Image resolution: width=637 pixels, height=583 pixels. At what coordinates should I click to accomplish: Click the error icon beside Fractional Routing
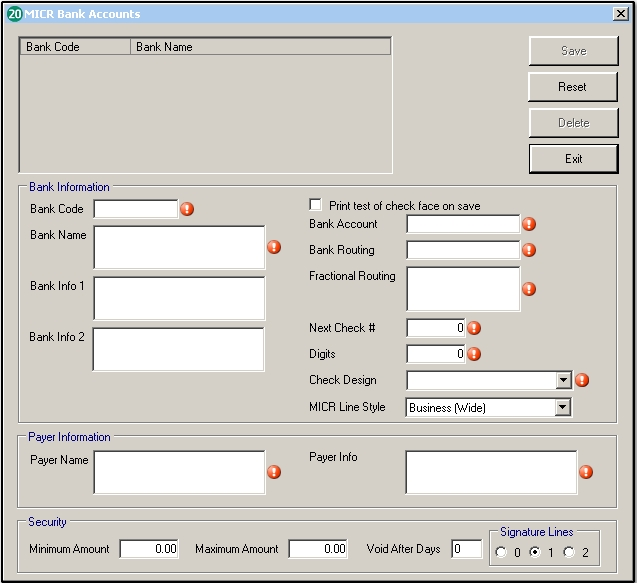coord(529,289)
